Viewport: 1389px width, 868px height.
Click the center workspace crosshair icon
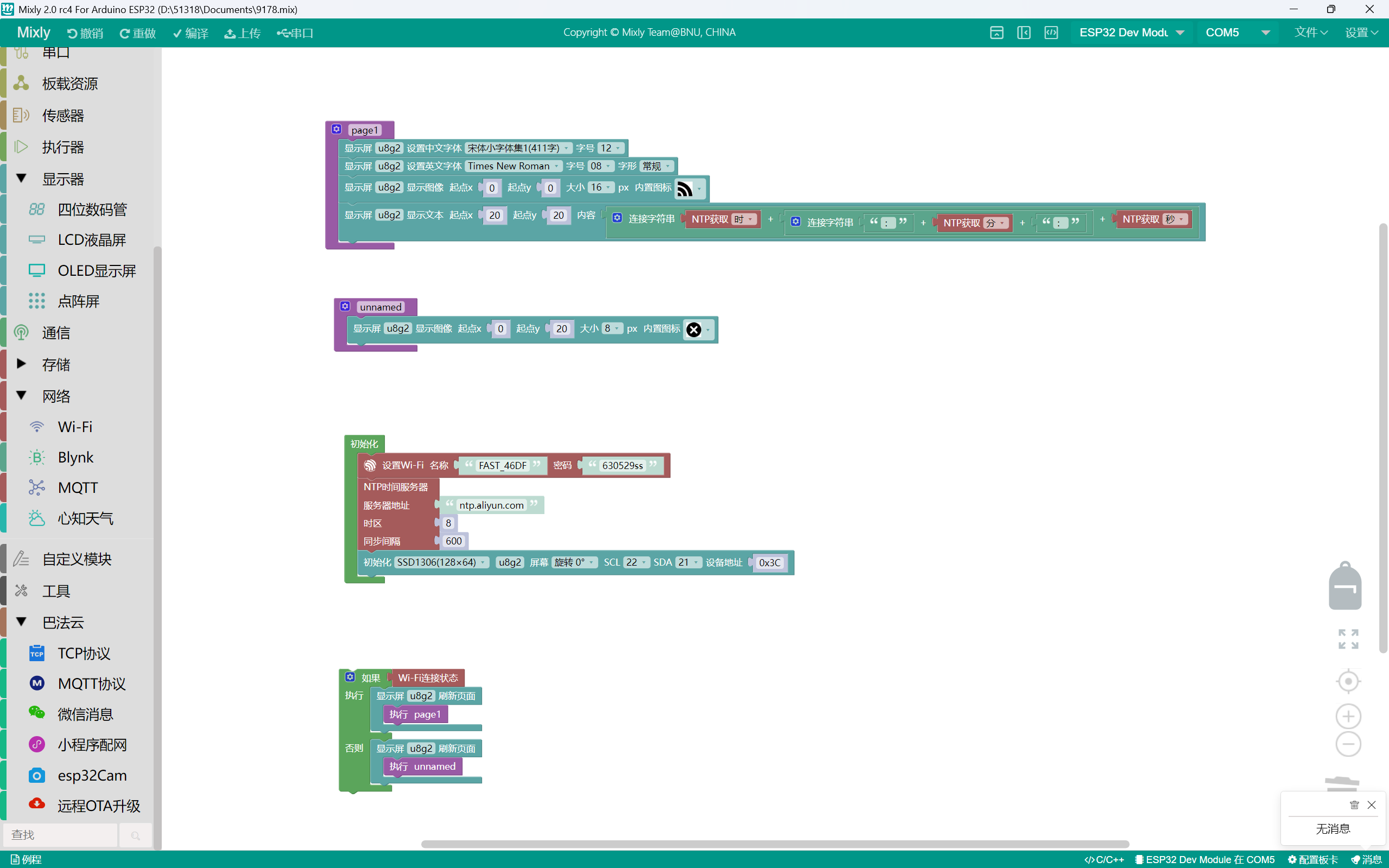(1348, 681)
